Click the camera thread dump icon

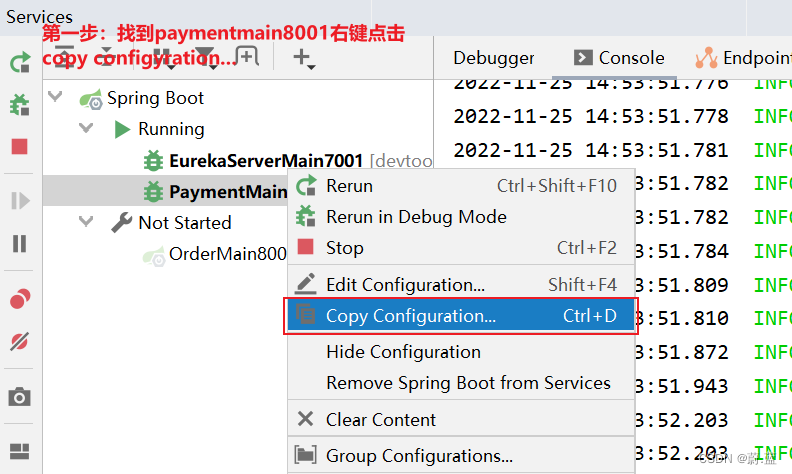click(20, 397)
